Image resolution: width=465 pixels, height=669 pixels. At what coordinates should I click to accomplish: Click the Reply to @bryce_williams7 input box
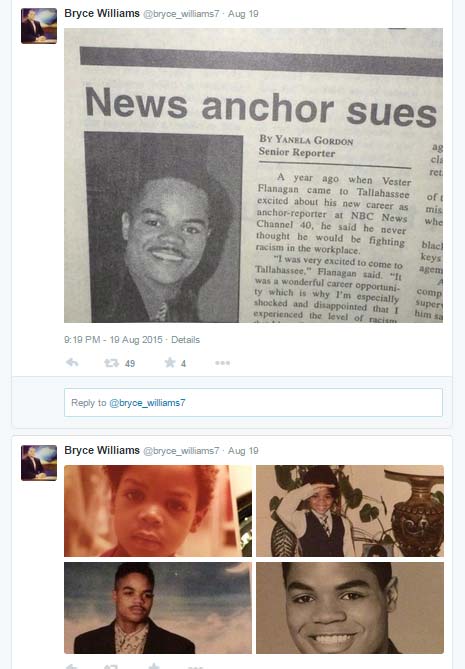tap(253, 402)
